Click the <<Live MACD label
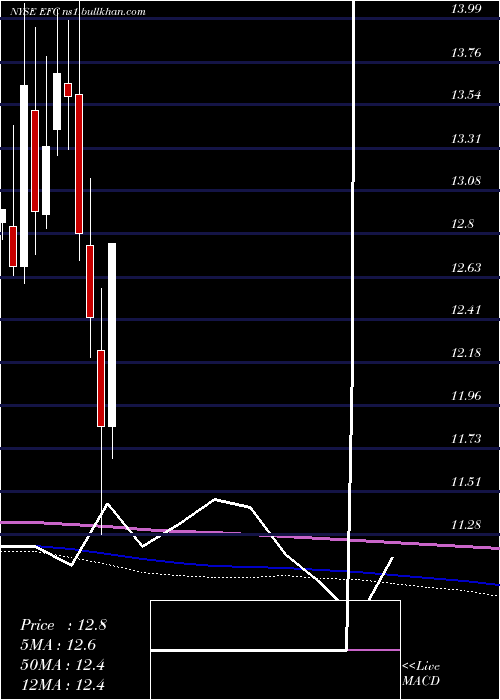Image resolution: width=500 pixels, height=700 pixels. coord(421,673)
